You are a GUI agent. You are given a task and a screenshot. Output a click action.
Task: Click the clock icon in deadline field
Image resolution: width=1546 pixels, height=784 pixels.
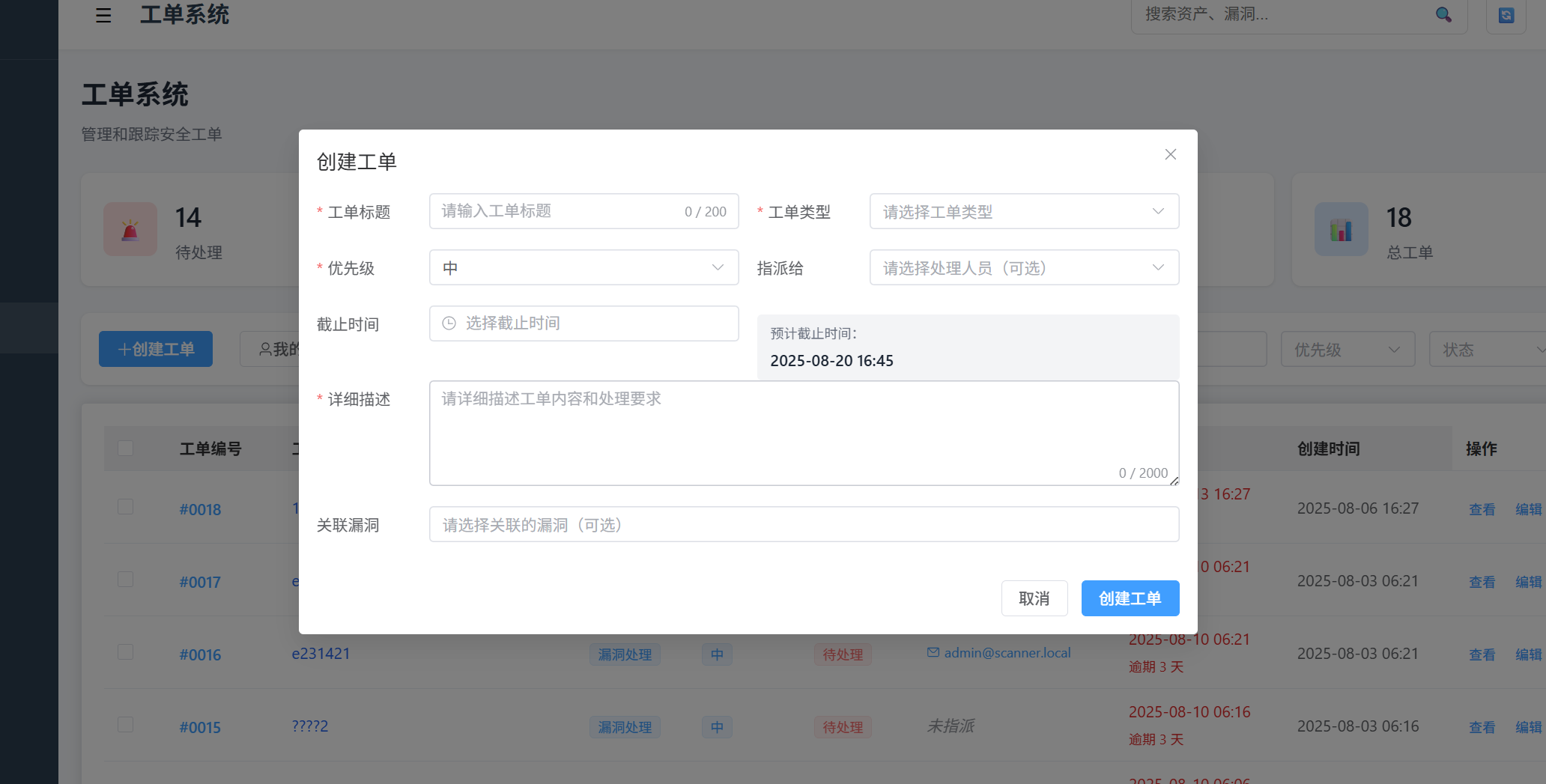pos(449,323)
